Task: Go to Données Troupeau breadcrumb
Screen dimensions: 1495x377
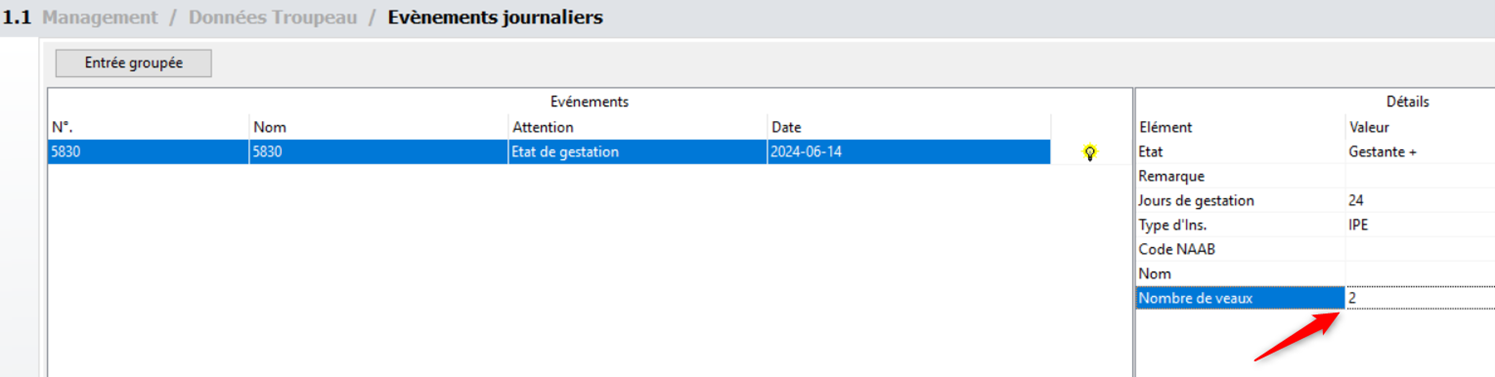Action: coord(272,18)
